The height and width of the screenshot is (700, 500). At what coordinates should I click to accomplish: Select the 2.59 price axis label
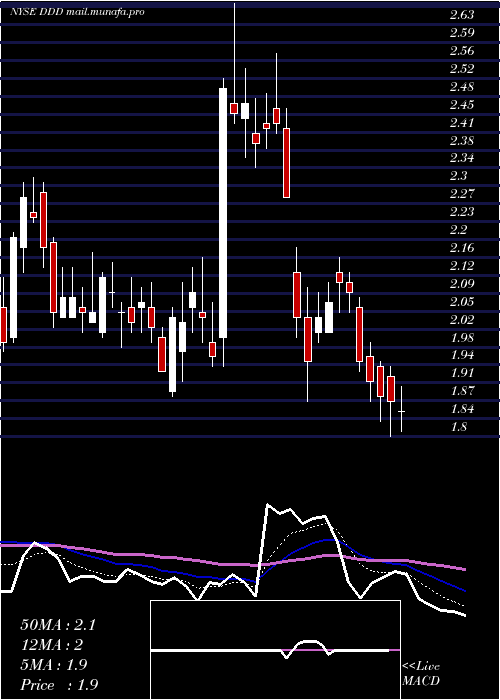(x=462, y=33)
